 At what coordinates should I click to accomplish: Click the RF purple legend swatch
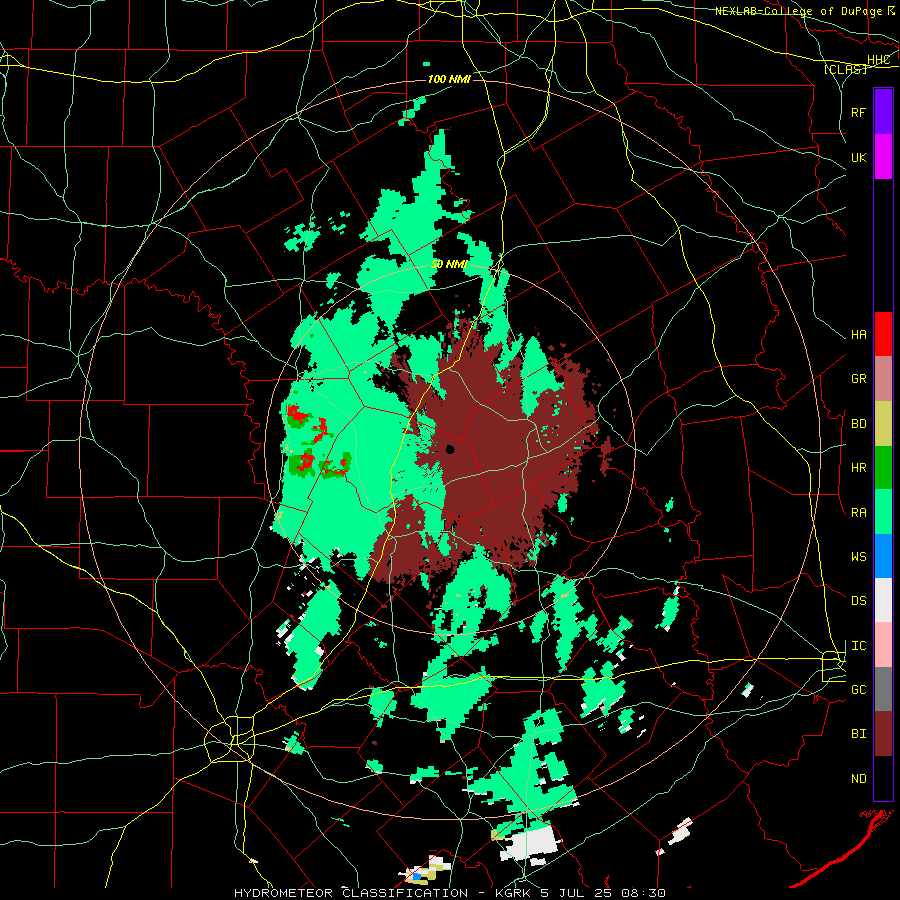pyautogui.click(x=883, y=112)
